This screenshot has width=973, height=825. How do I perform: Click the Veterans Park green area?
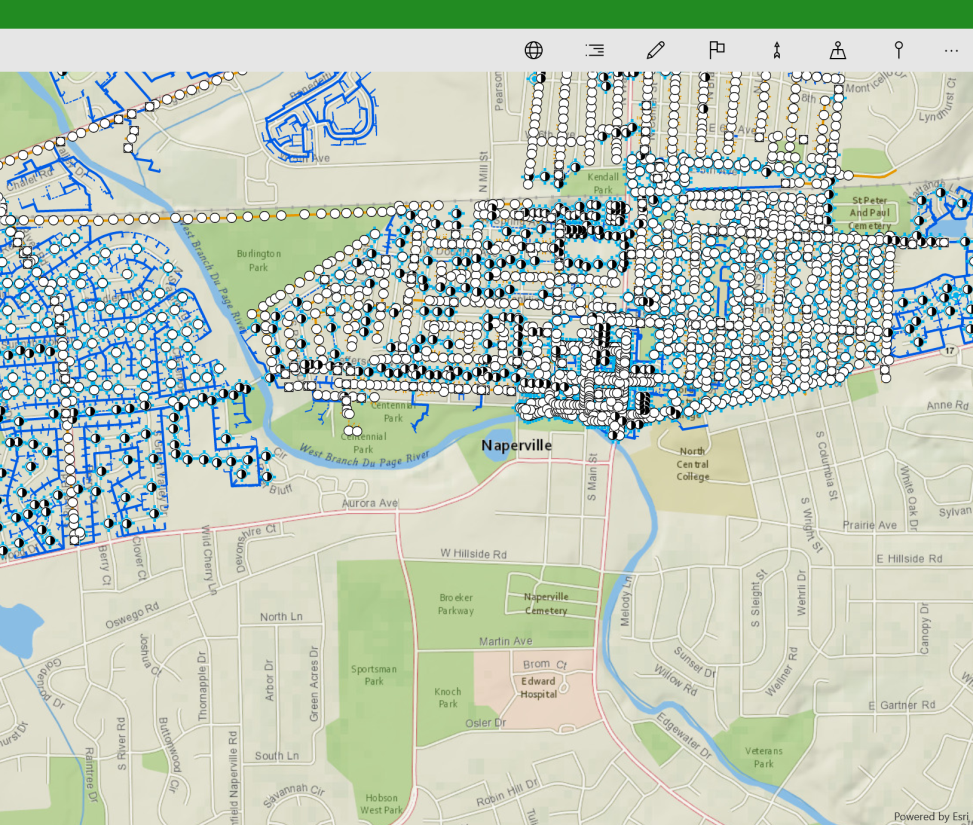pos(764,757)
